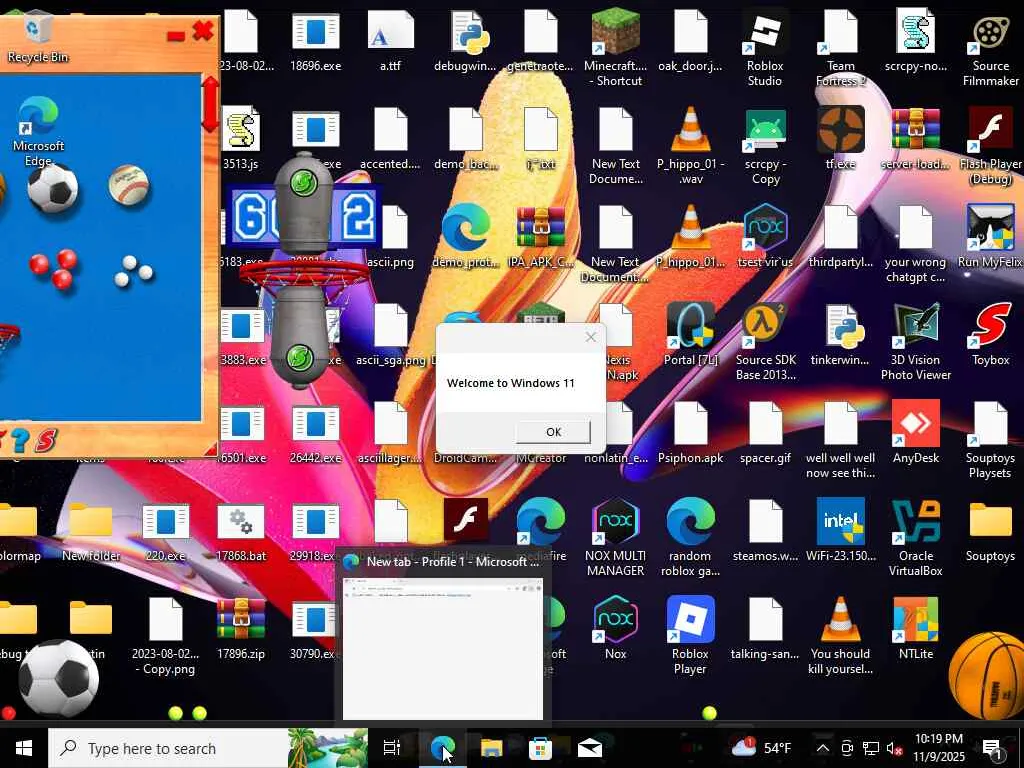1024x768 pixels.
Task: Click New tab Edge preview thumbnail
Action: 443,650
